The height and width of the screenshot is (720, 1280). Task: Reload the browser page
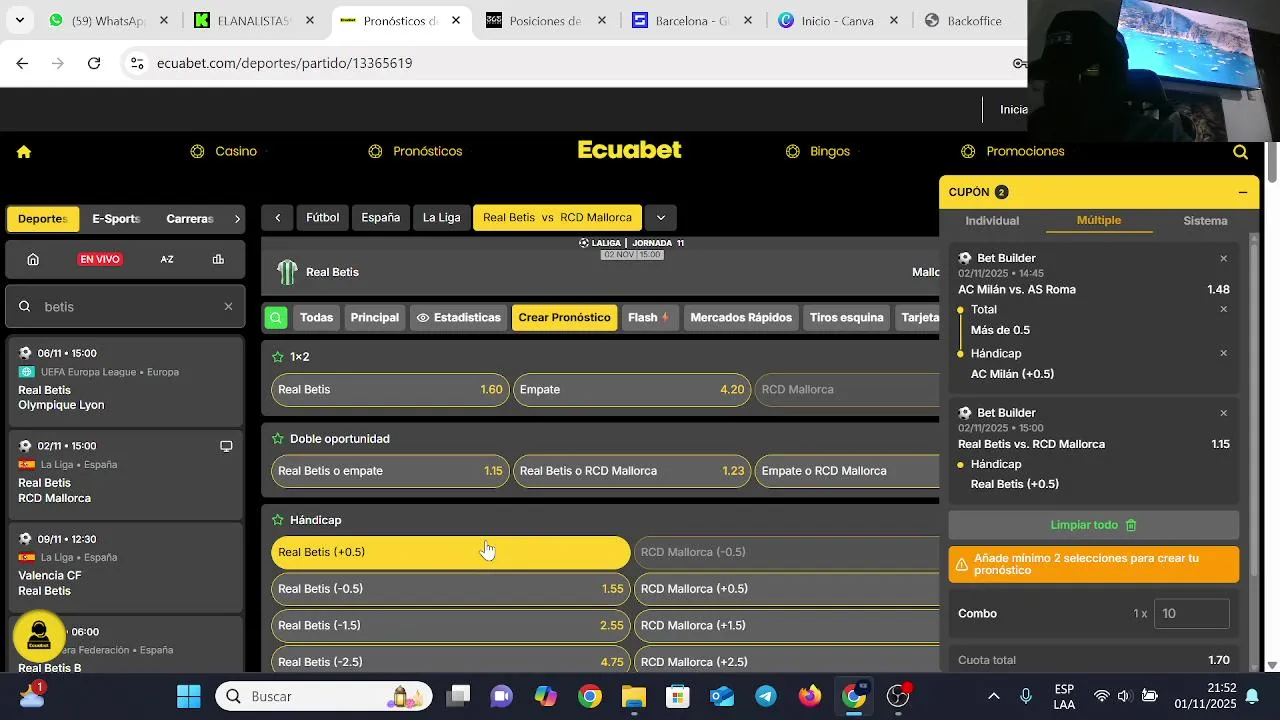click(94, 63)
